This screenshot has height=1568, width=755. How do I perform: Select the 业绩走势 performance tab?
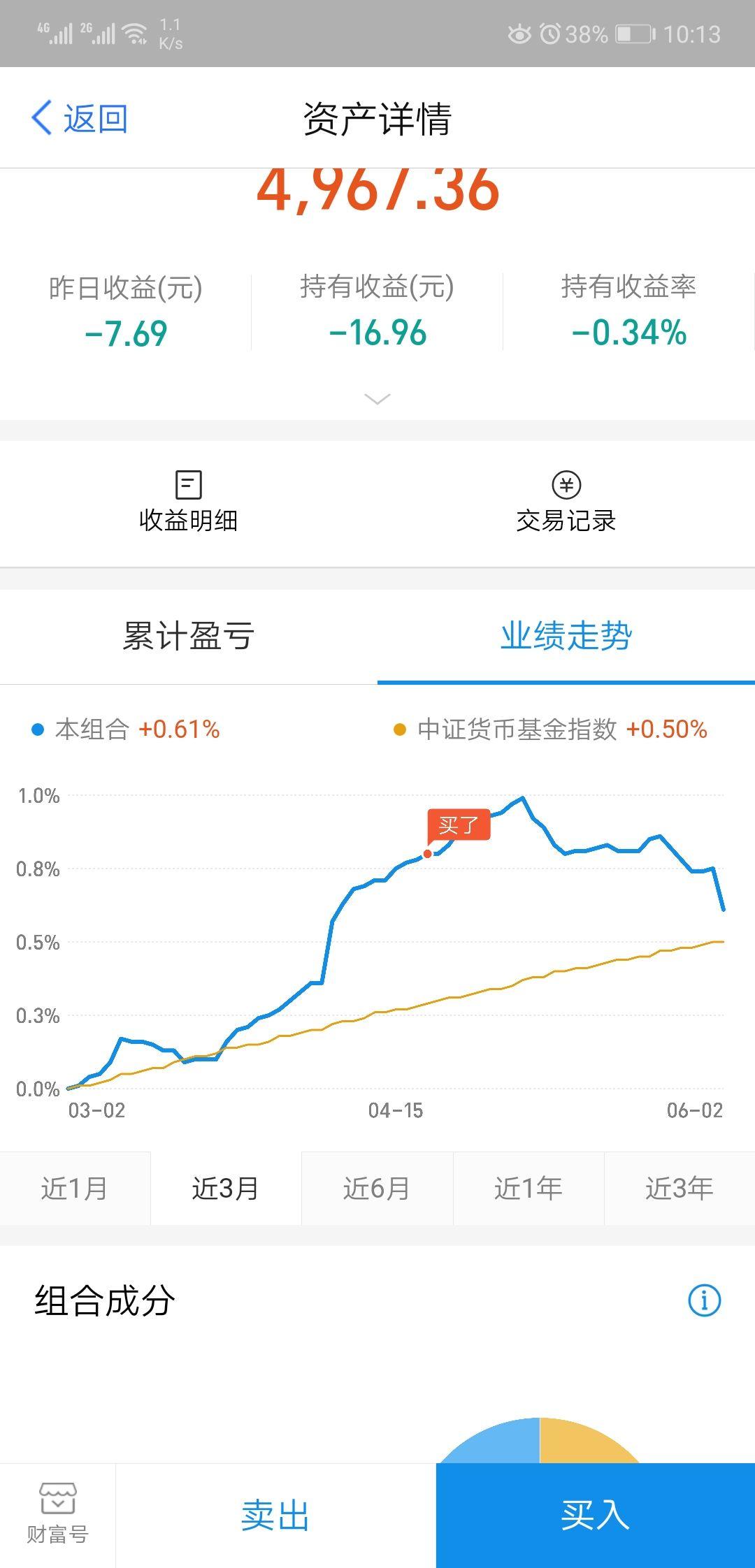(566, 636)
